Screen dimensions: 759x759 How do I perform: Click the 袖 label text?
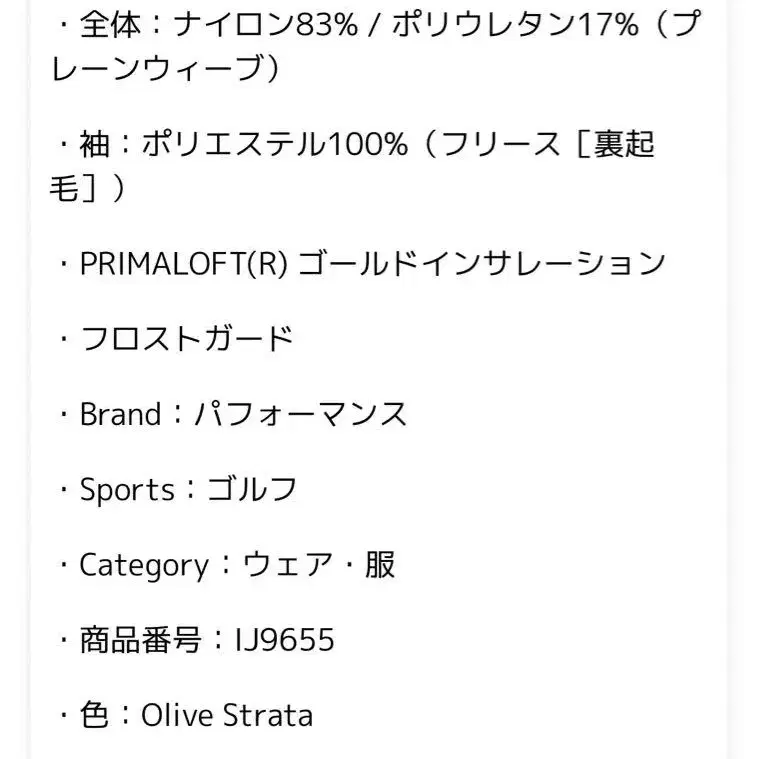[x=95, y=144]
